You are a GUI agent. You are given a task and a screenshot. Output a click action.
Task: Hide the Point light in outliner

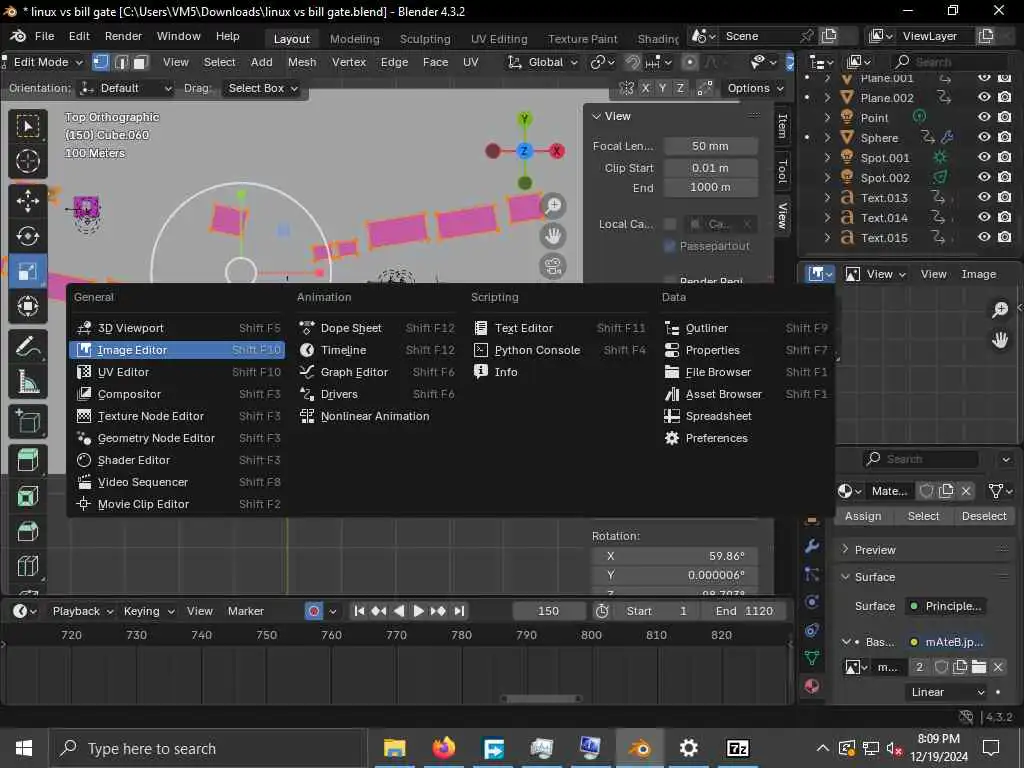[x=984, y=117]
